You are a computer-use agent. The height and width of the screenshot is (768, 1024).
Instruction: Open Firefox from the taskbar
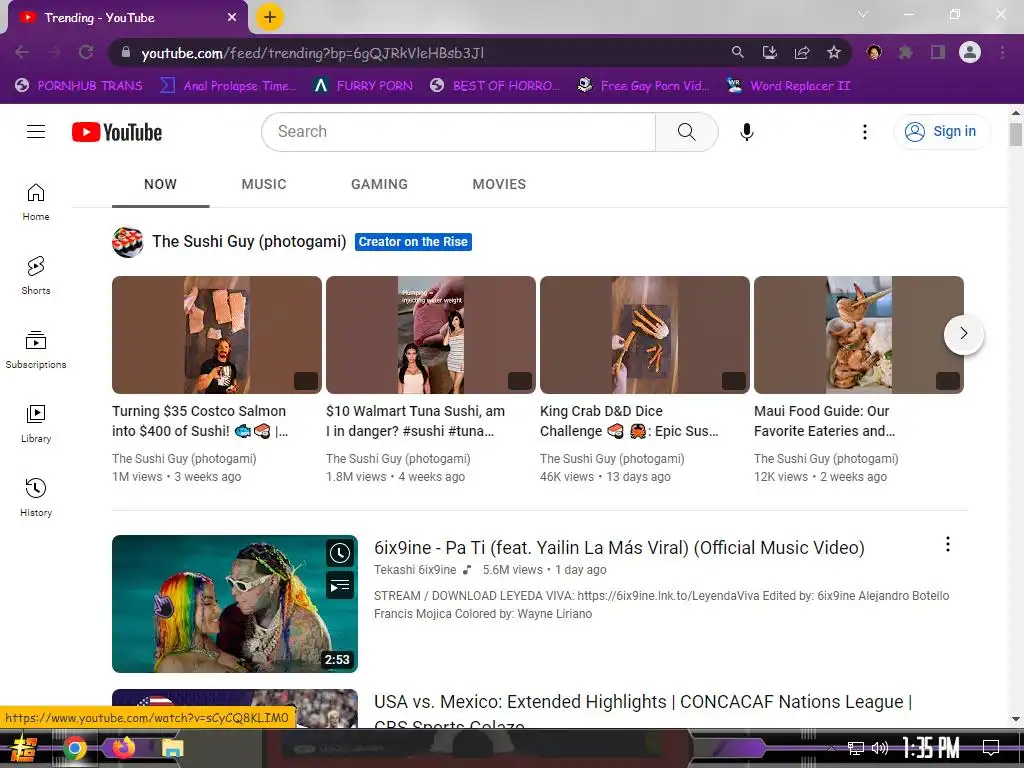click(x=123, y=748)
